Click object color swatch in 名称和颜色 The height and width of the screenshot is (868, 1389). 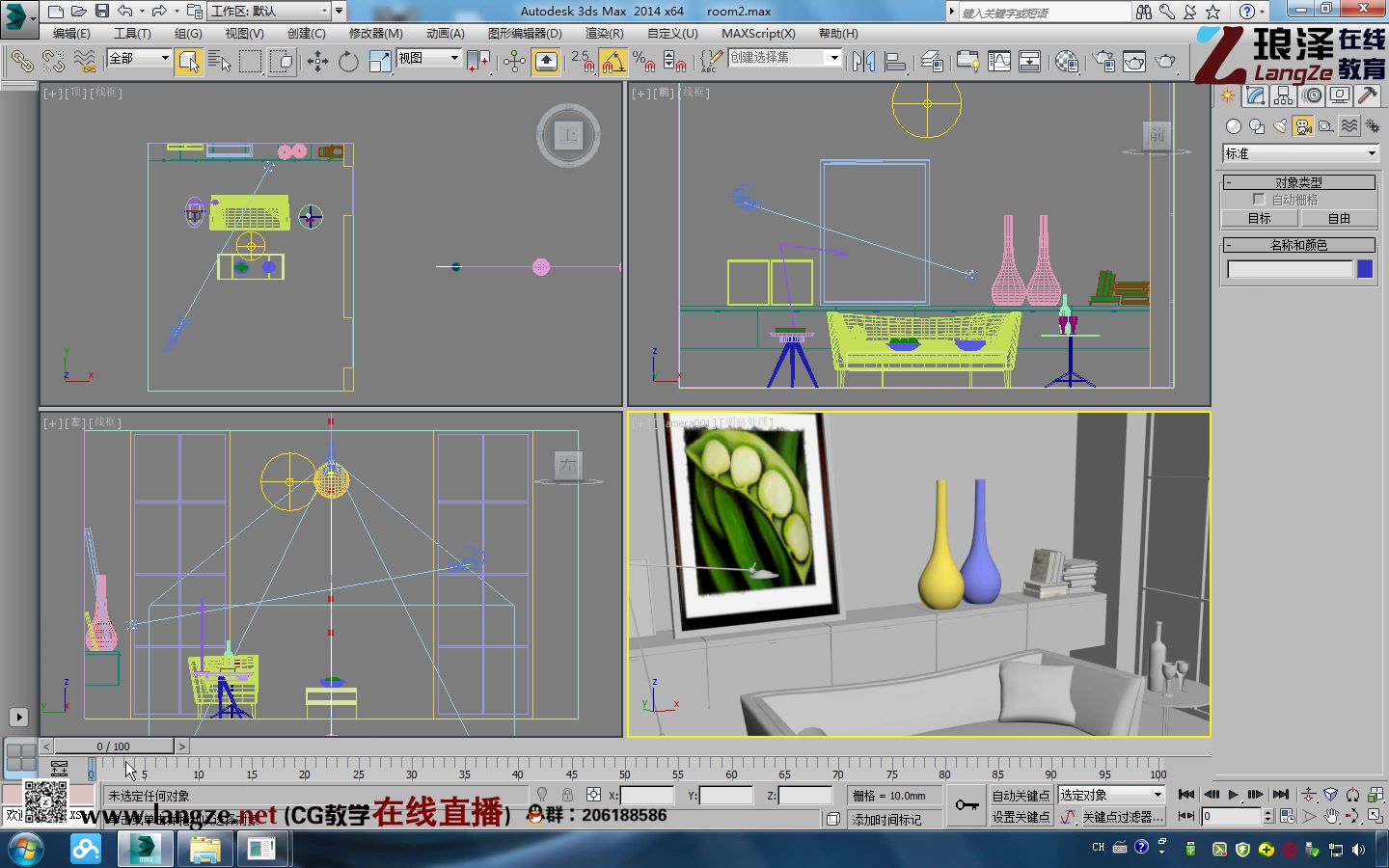(x=1365, y=269)
